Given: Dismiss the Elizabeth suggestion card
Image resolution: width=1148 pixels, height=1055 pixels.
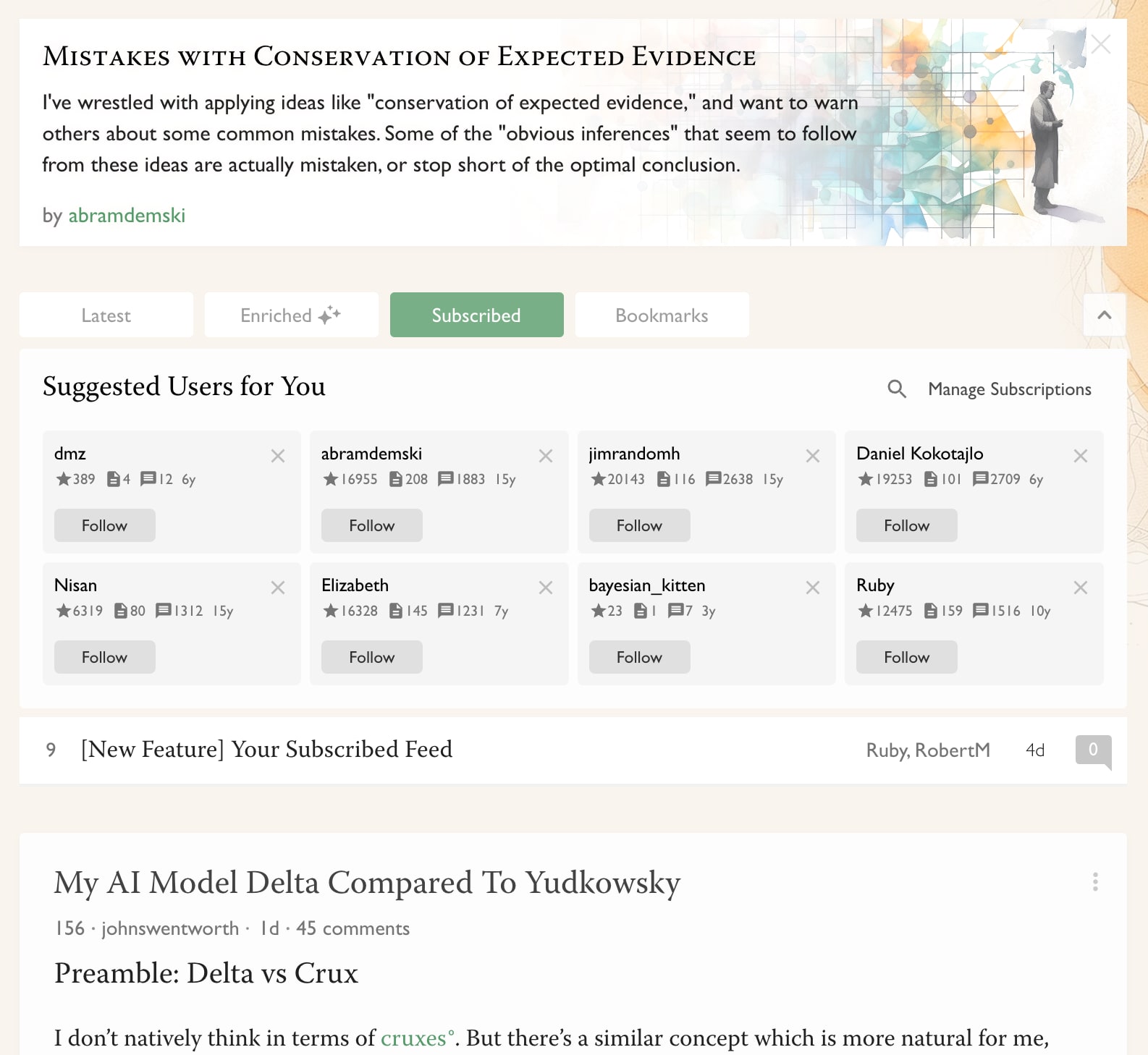Looking at the screenshot, I should (546, 588).
